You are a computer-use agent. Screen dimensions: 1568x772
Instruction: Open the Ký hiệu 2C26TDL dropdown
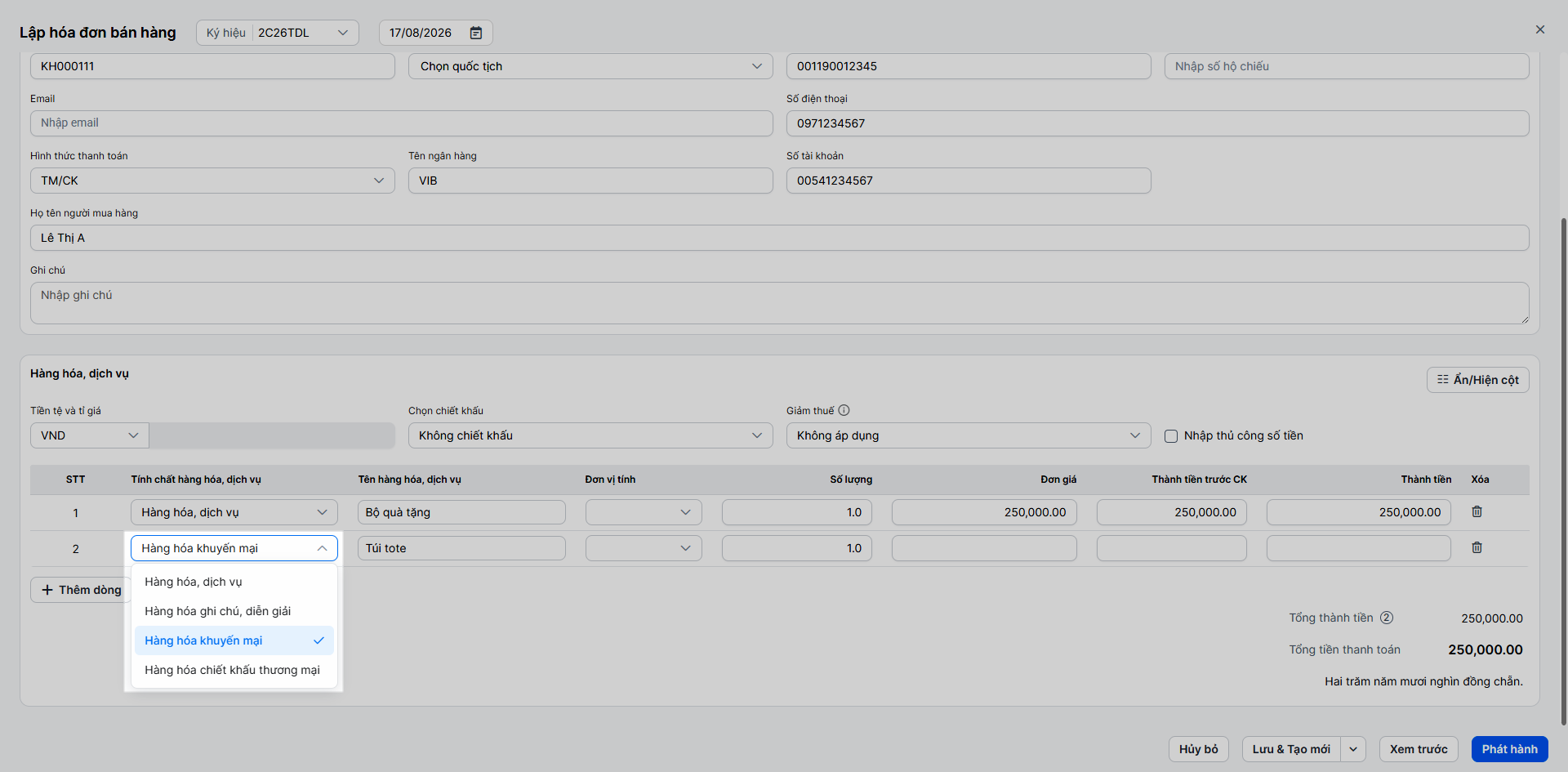[x=278, y=33]
